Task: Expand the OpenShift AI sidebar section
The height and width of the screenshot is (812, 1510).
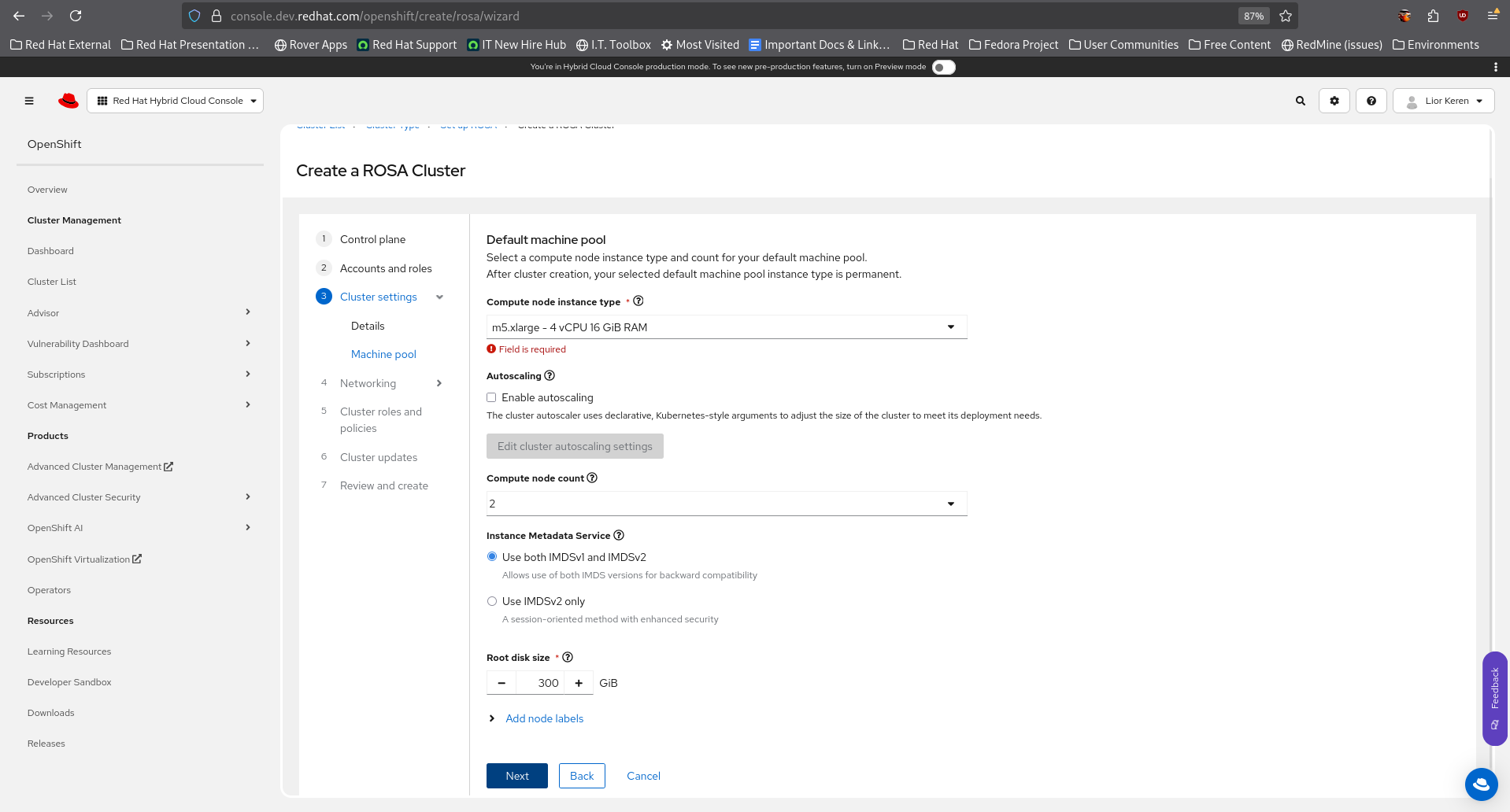Action: (248, 527)
